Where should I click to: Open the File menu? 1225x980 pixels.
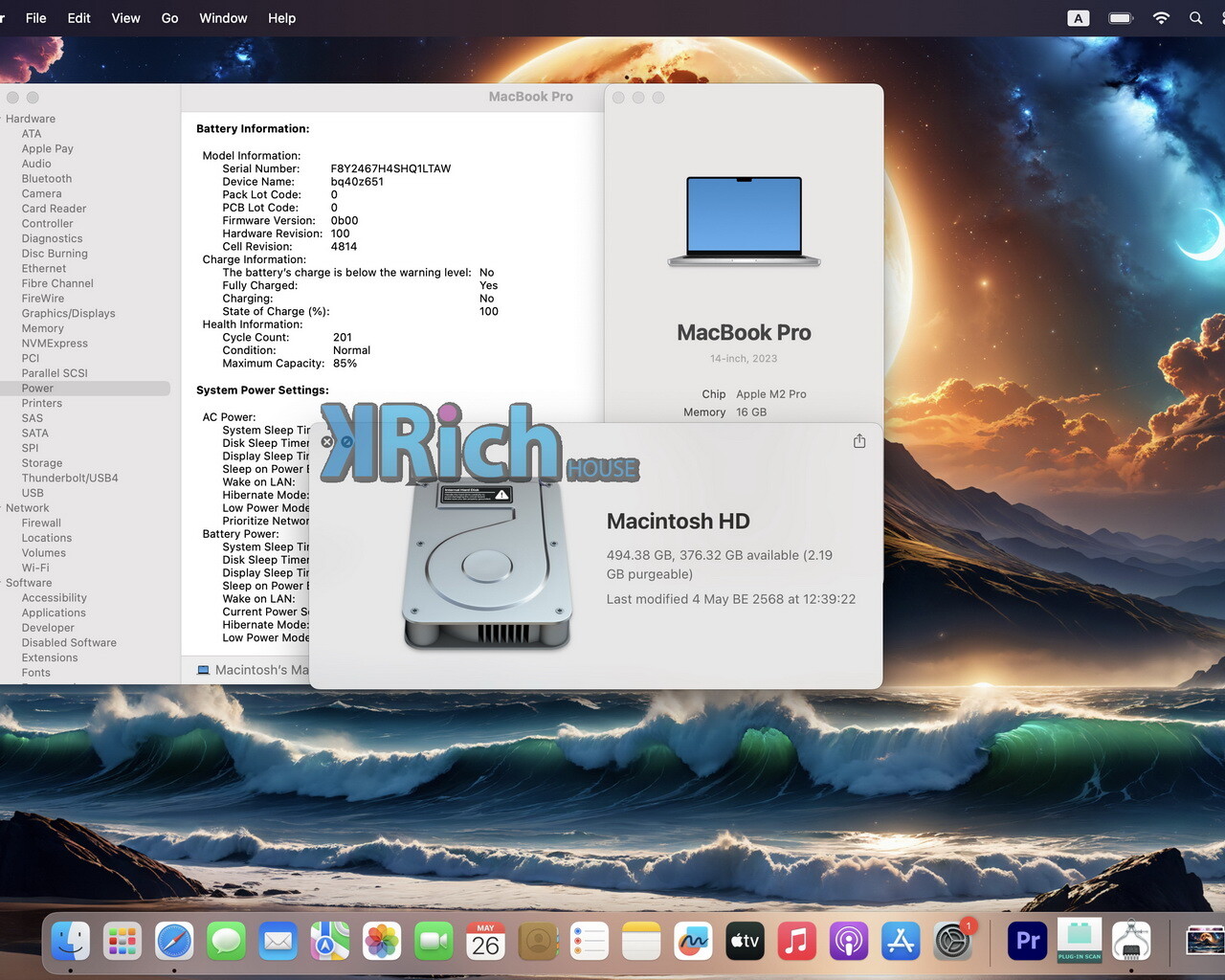[36, 18]
